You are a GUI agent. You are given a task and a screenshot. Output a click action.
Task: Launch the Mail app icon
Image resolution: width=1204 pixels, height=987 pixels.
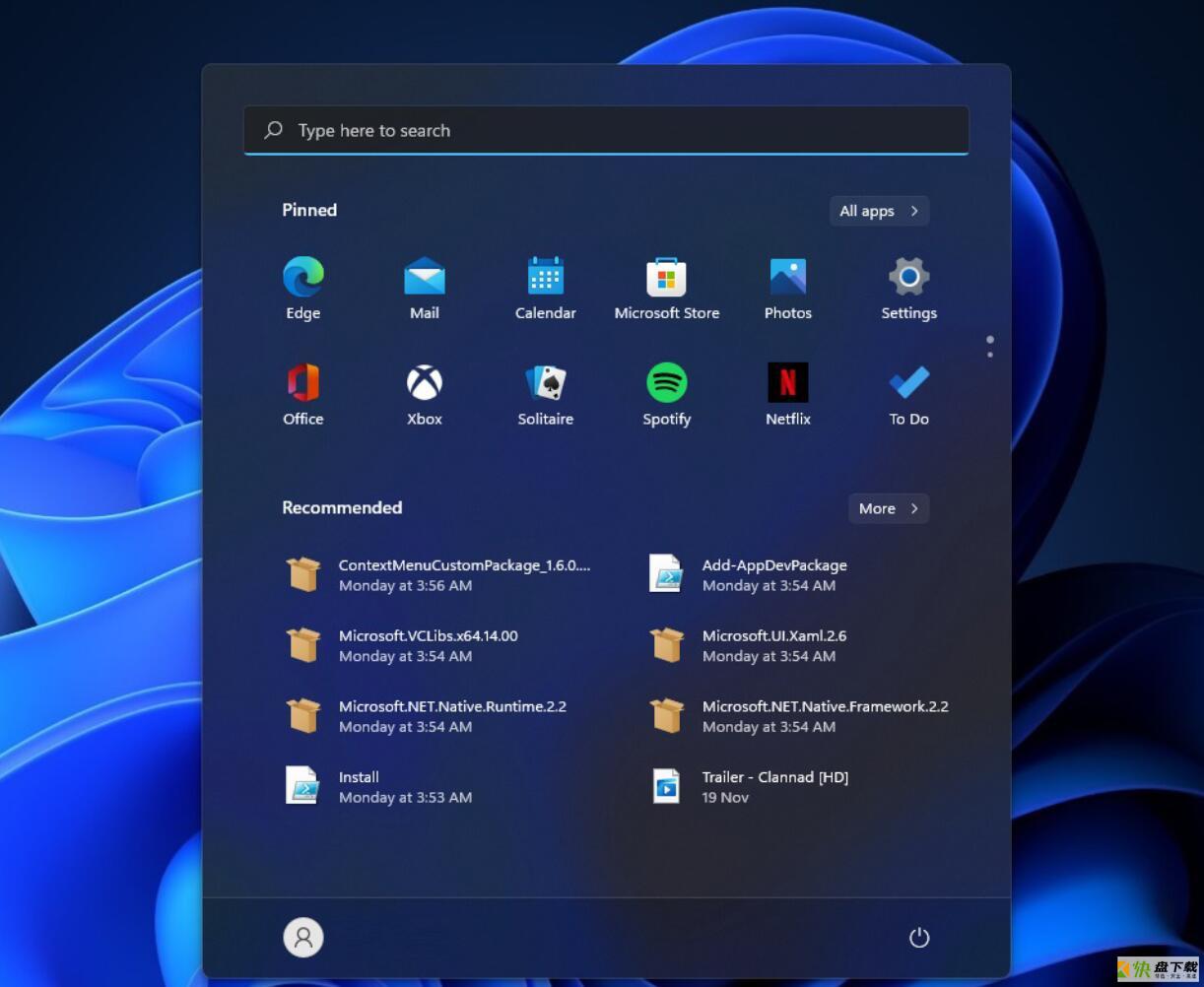pyautogui.click(x=425, y=277)
